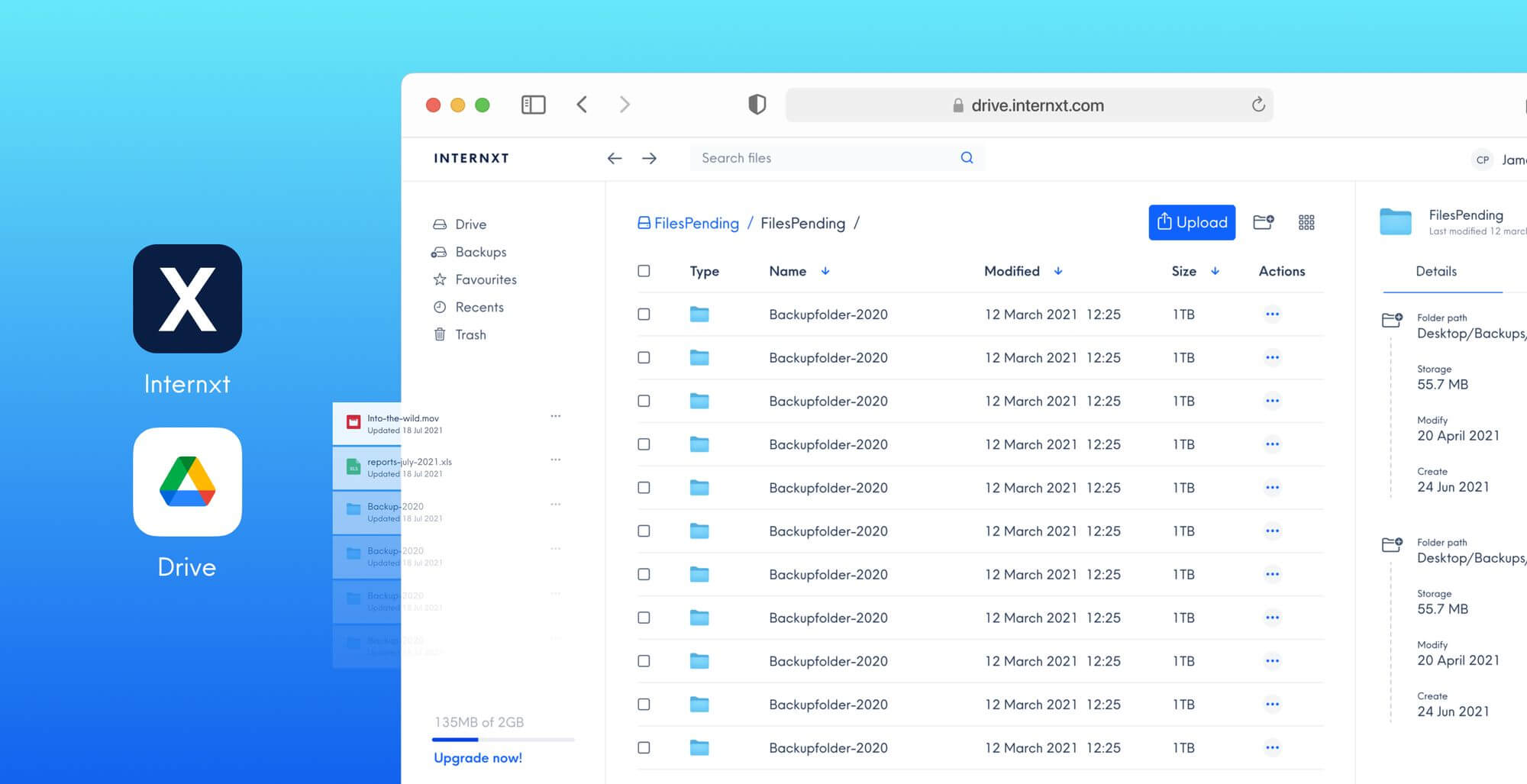Click the Upload button
The image size is (1527, 784).
click(1192, 222)
